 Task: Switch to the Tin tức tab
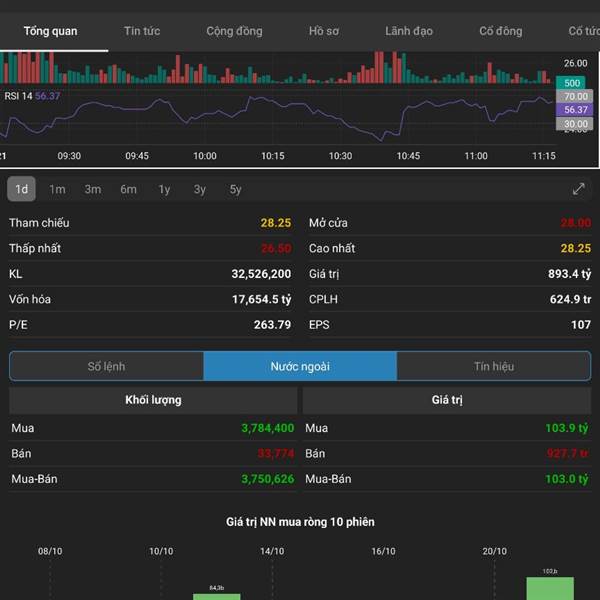tap(142, 31)
